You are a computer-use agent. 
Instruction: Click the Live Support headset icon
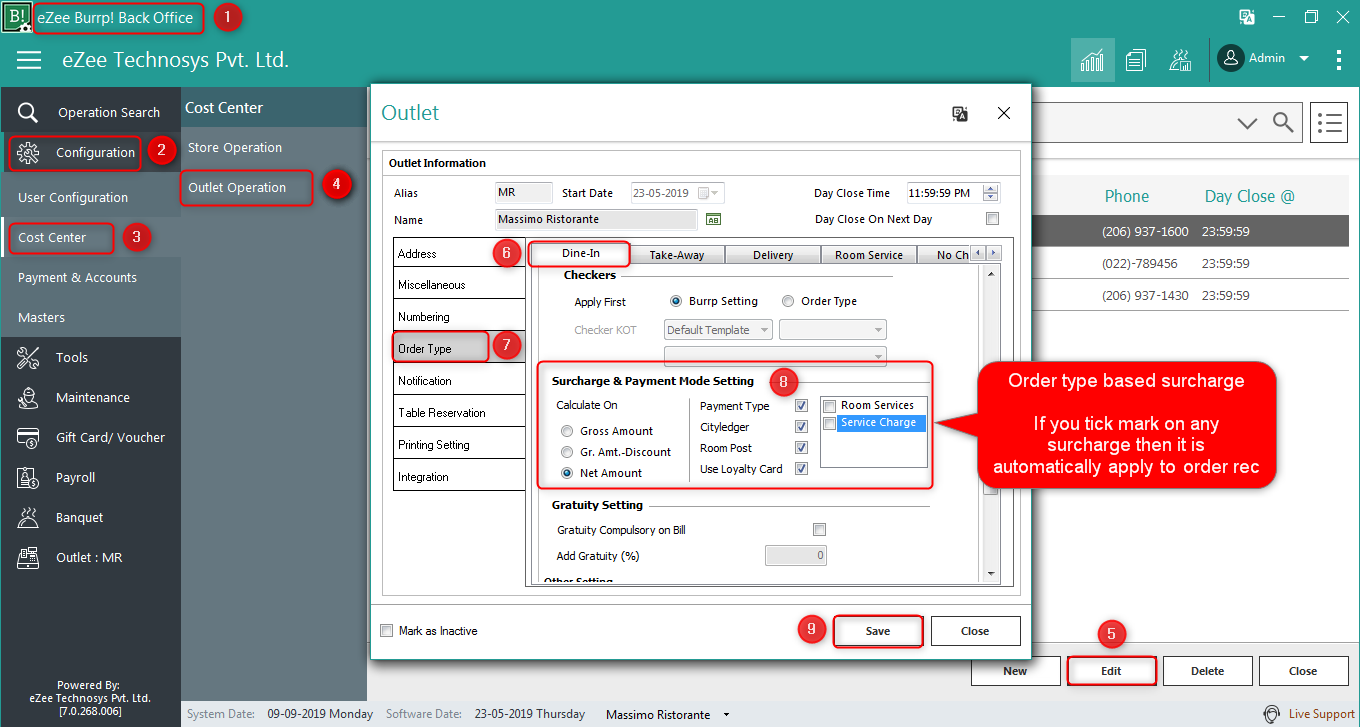click(x=1272, y=714)
